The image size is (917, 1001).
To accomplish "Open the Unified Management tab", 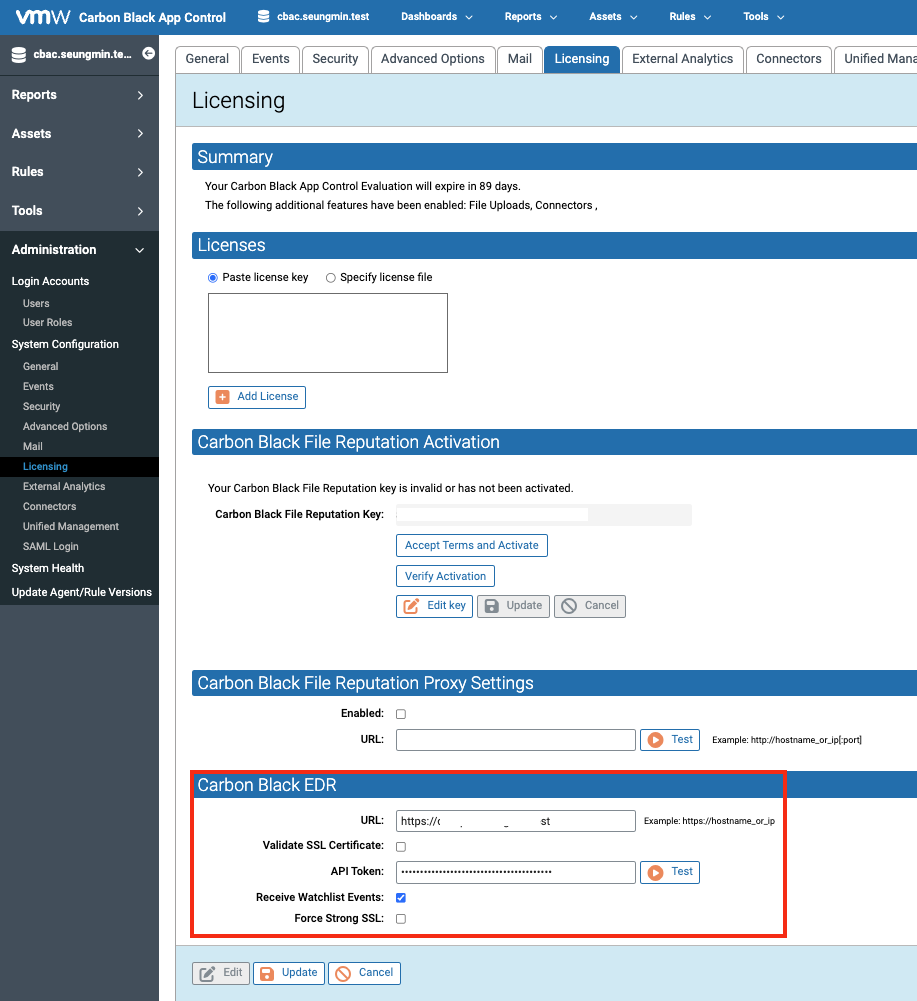I will pos(875,59).
